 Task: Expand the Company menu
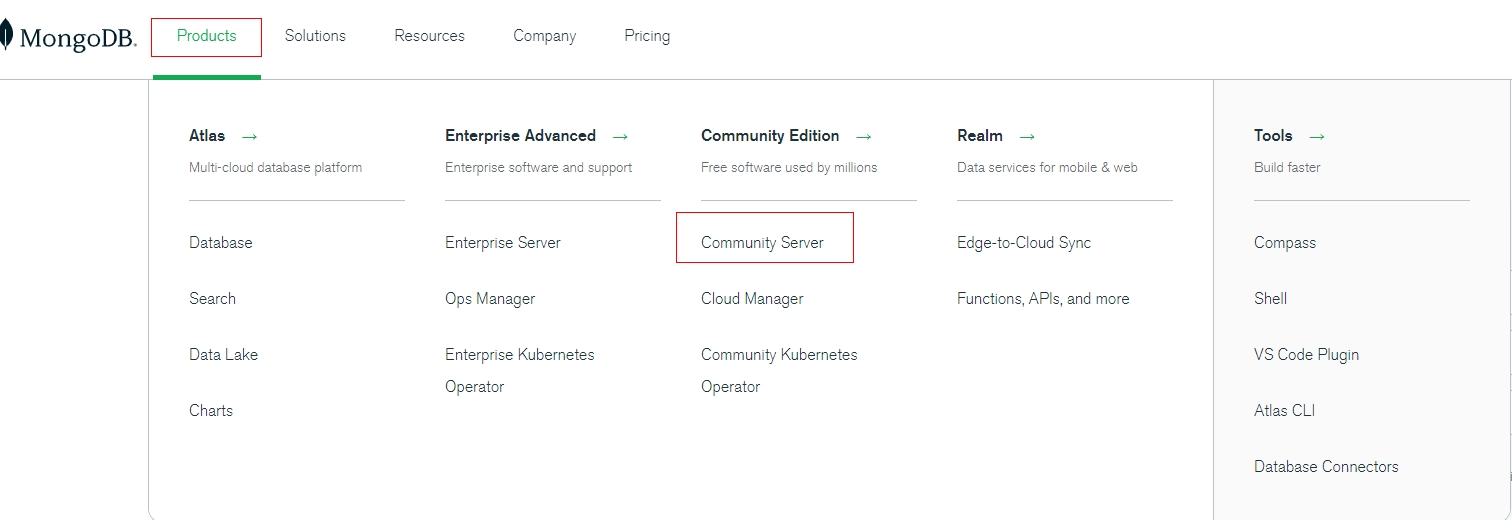point(544,36)
